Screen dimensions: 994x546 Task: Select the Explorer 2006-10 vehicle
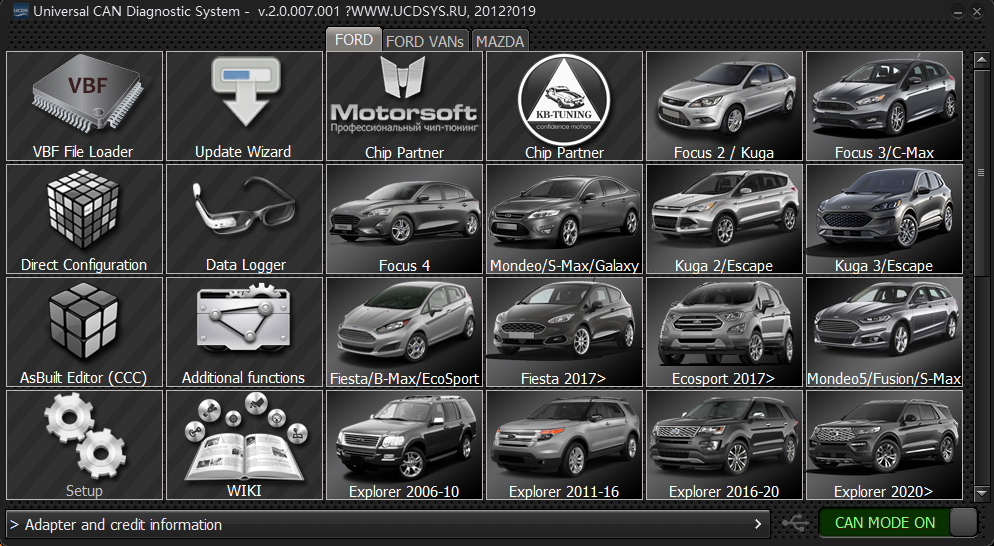[x=404, y=445]
